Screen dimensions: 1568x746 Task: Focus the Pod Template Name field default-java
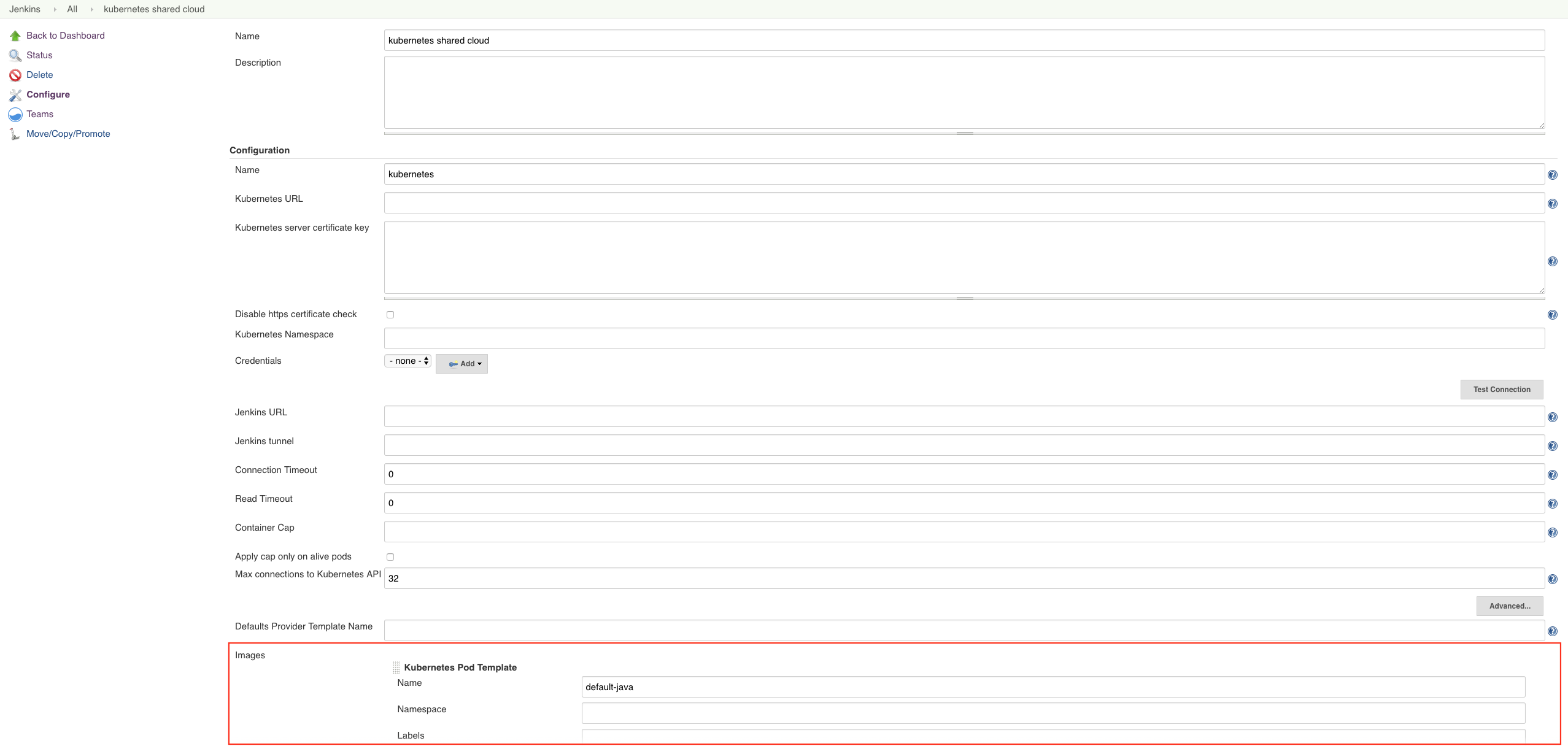tap(1053, 687)
